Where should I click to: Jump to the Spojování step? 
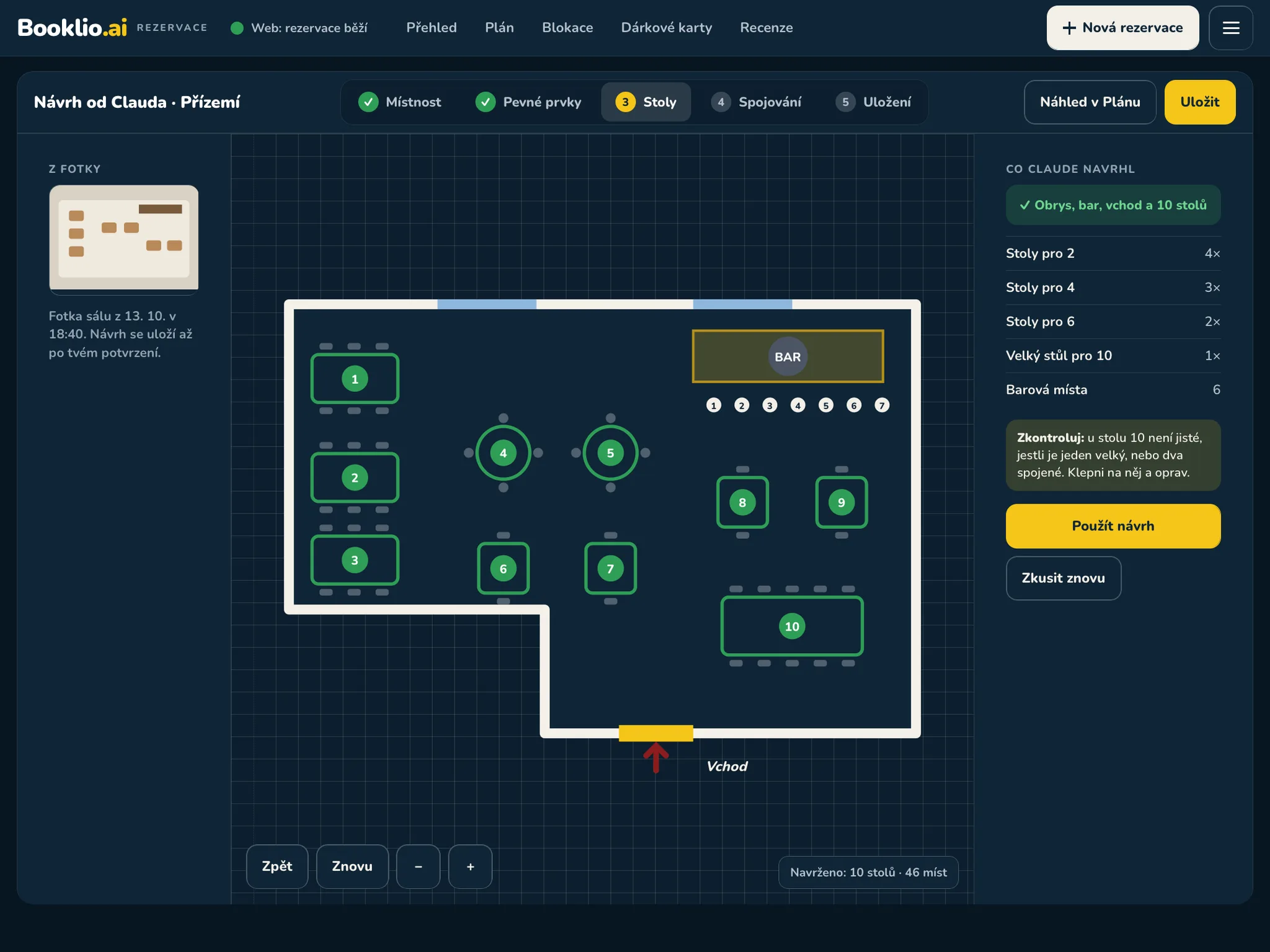pyautogui.click(x=757, y=102)
